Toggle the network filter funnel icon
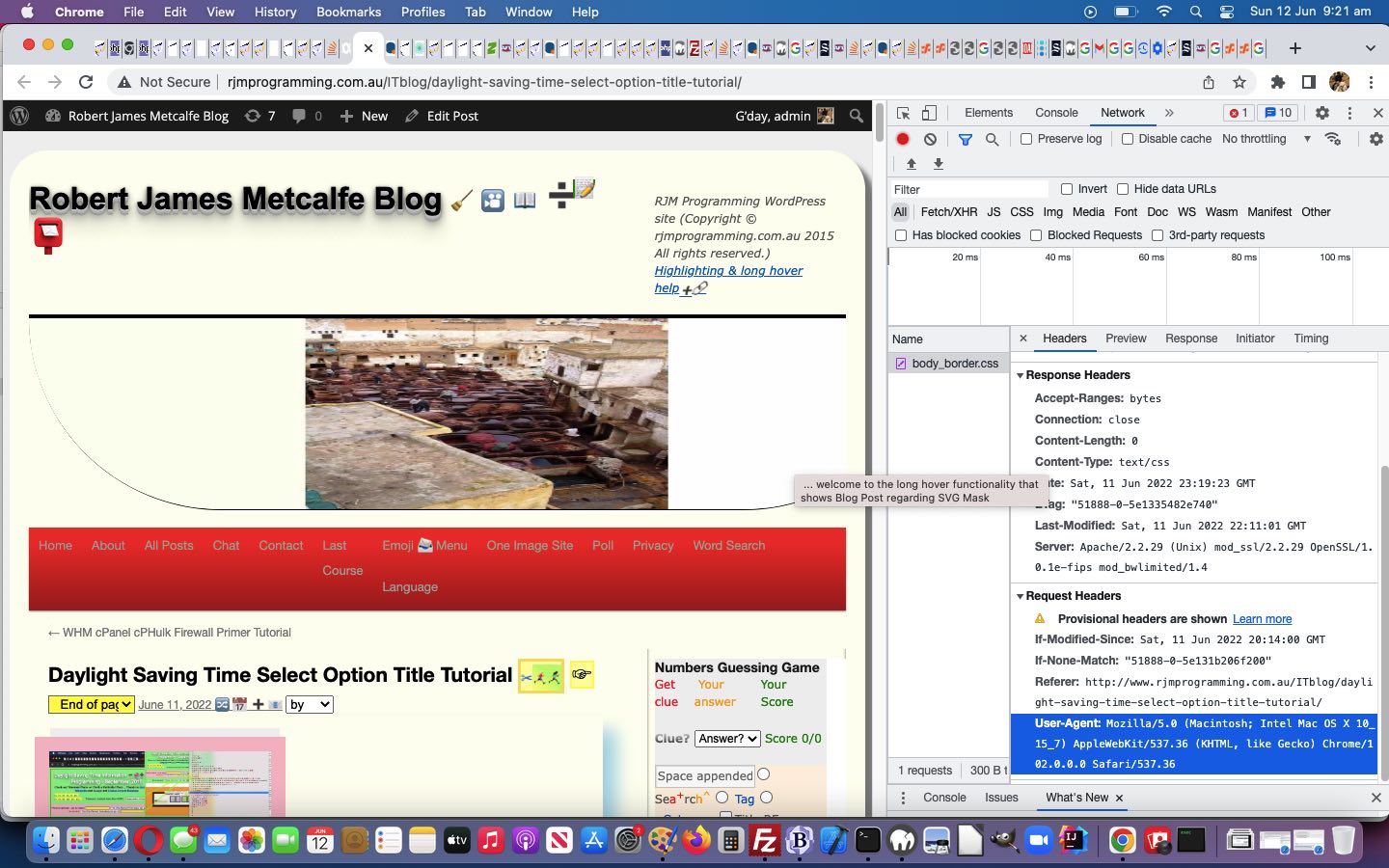This screenshot has width=1389, height=868. 965,139
